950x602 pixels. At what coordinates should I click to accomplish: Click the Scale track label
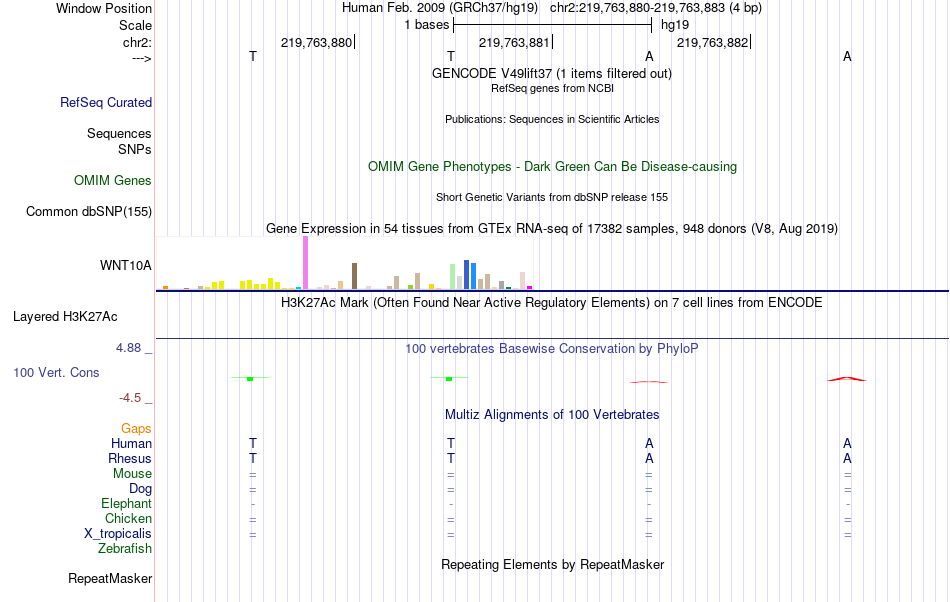tap(135, 25)
